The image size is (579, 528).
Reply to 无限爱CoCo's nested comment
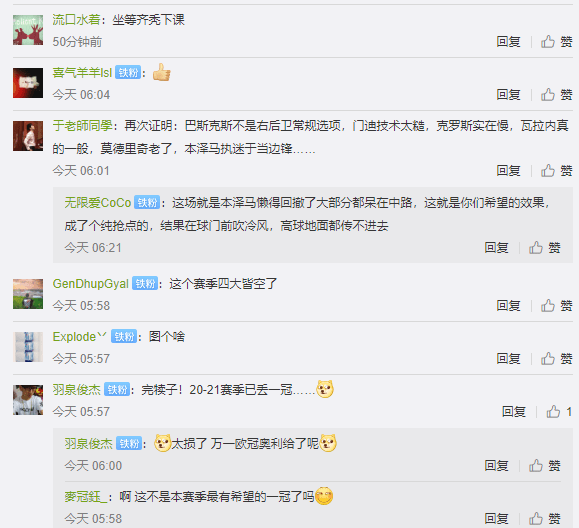point(497,248)
